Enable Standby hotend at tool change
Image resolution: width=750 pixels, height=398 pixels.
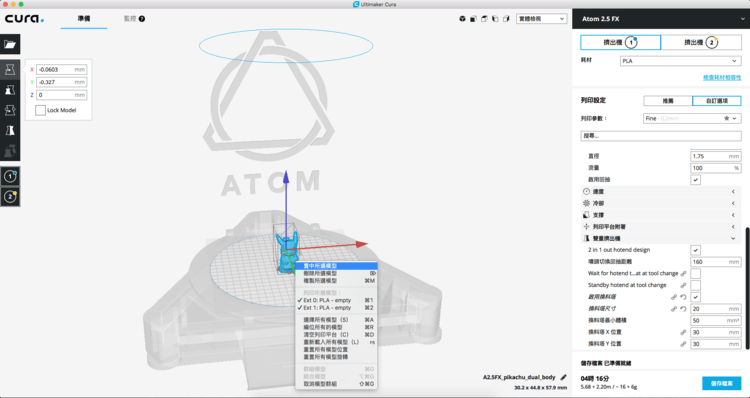click(696, 285)
